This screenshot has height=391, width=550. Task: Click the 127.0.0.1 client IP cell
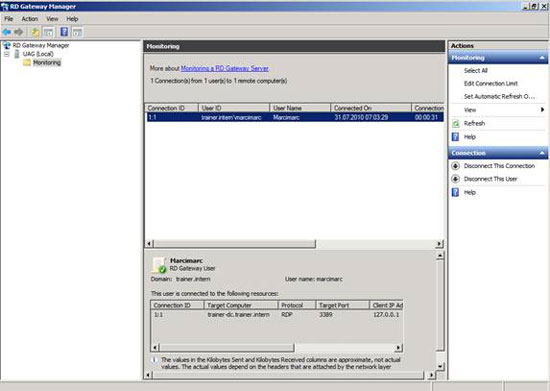(x=386, y=315)
